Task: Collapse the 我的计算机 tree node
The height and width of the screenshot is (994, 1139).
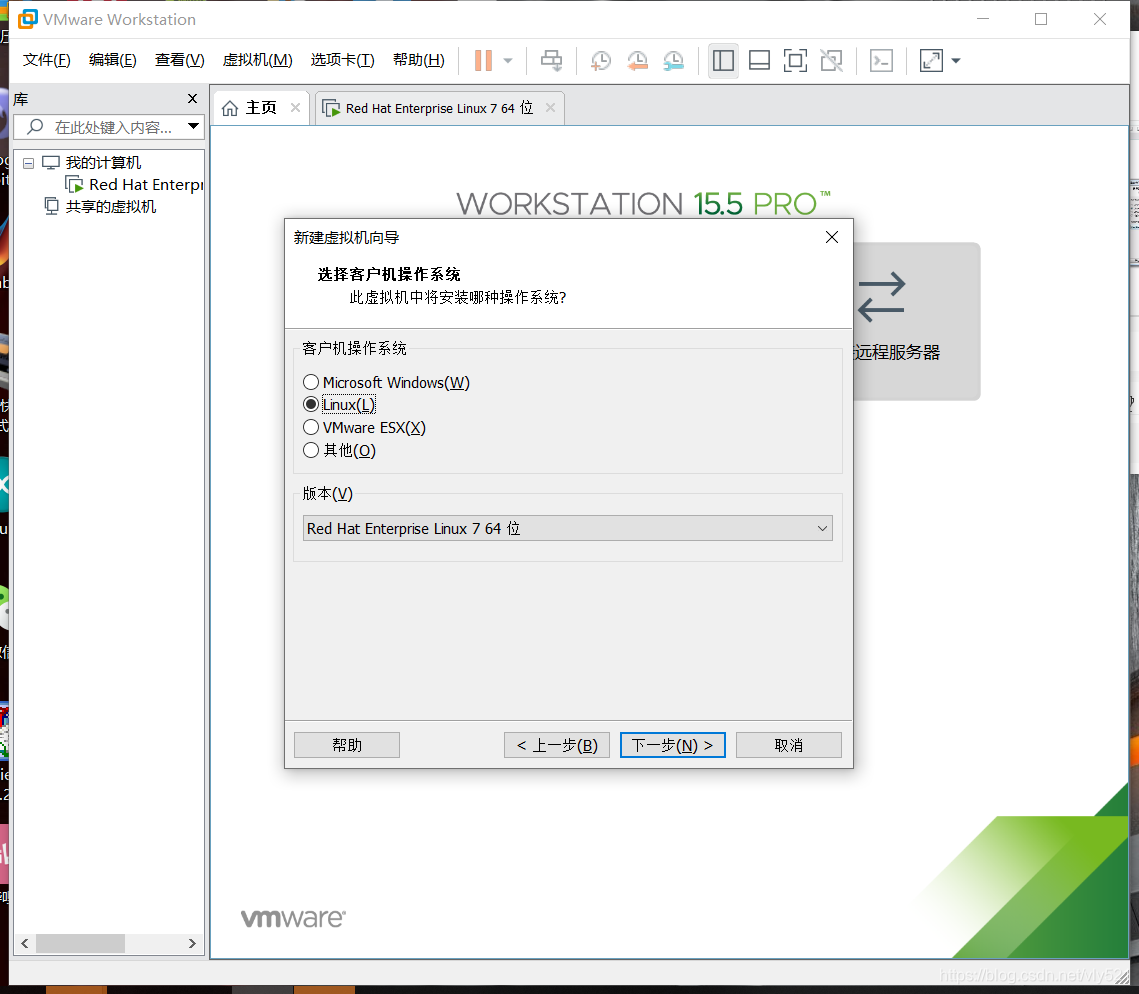Action: (28, 163)
